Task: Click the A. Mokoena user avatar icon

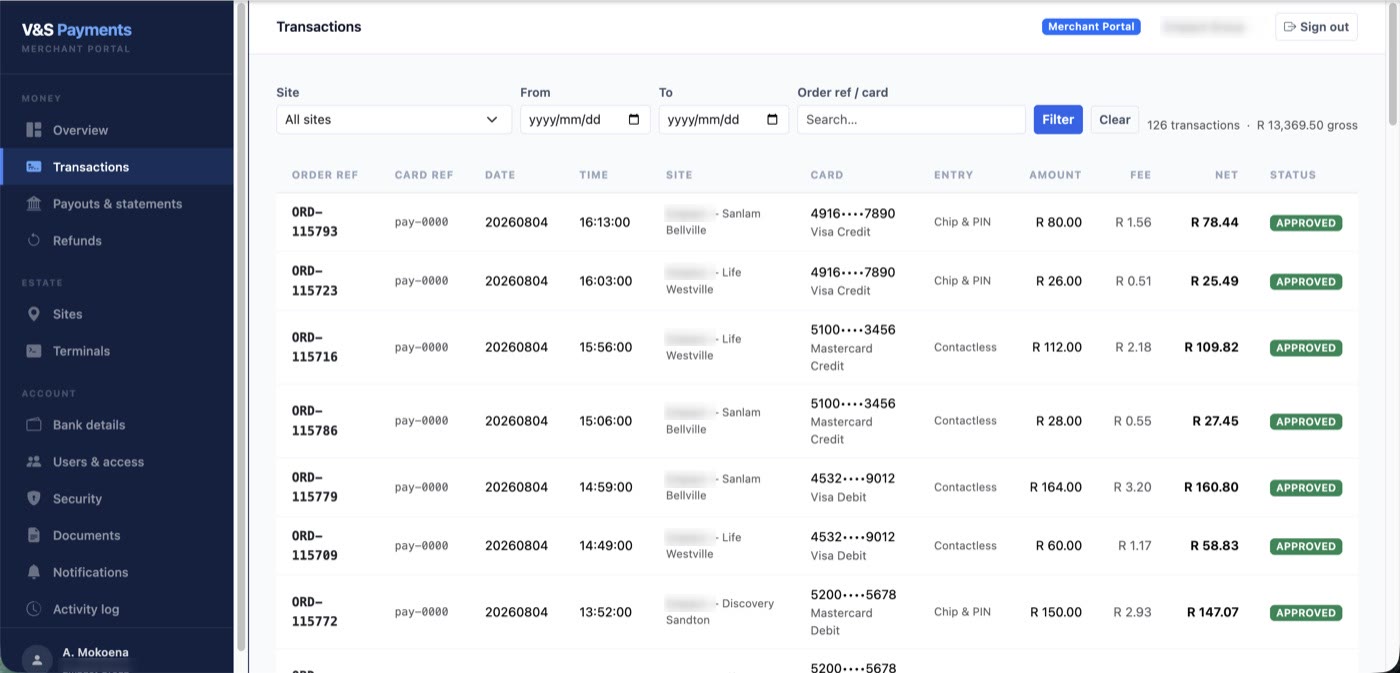Action: tap(37, 660)
